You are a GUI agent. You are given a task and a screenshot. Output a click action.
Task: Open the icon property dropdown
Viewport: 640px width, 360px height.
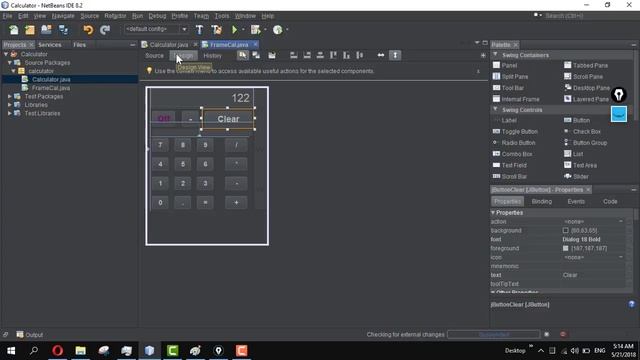tap(621, 257)
